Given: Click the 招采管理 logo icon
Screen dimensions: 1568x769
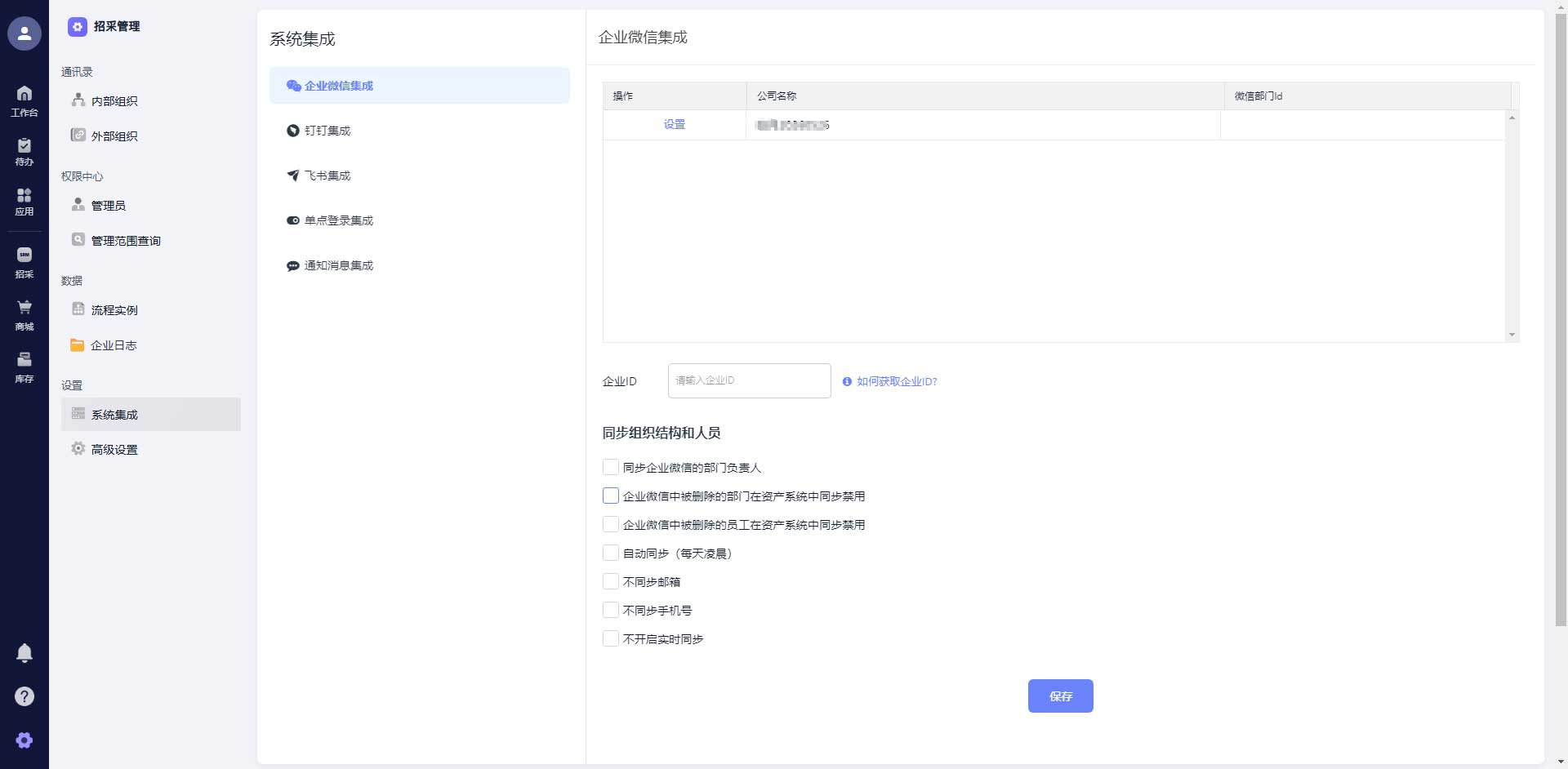Looking at the screenshot, I should pyautogui.click(x=78, y=27).
